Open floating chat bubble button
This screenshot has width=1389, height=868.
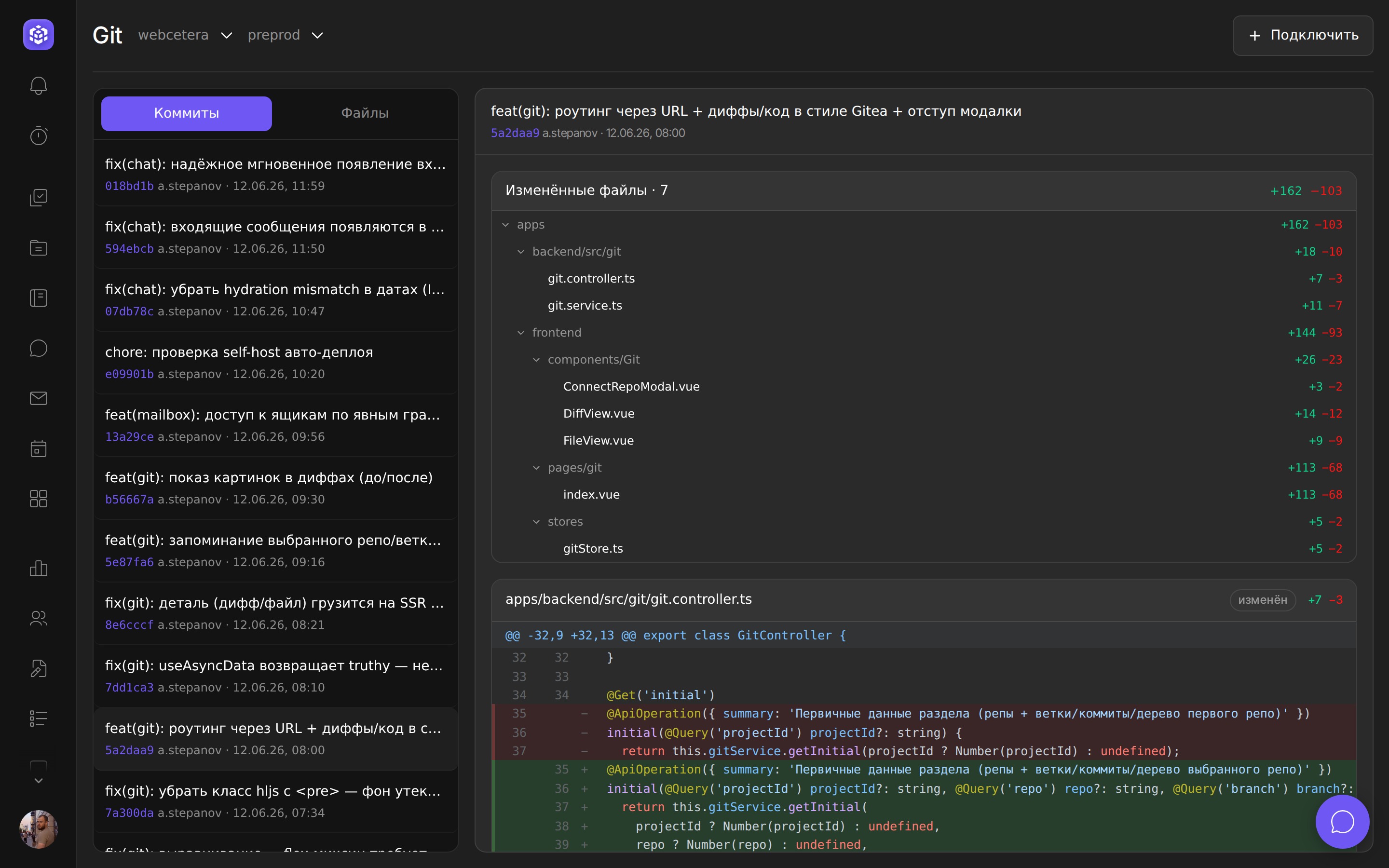pyautogui.click(x=1342, y=822)
